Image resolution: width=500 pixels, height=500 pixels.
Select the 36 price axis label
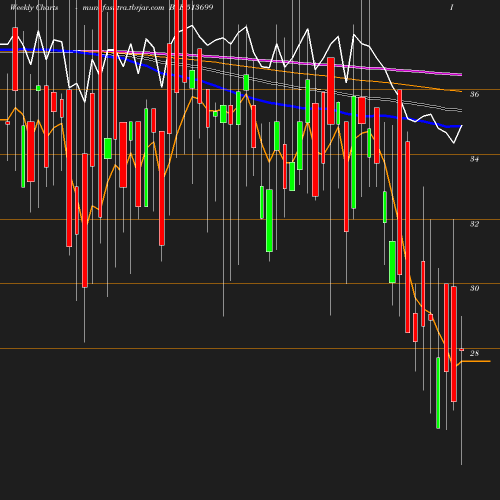[474, 94]
